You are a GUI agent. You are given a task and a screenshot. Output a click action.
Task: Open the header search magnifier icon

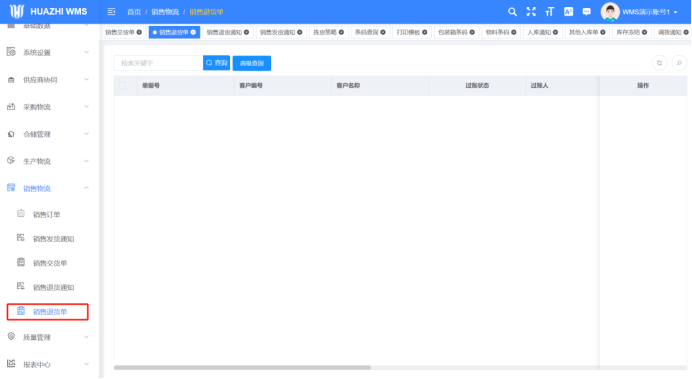(x=512, y=12)
